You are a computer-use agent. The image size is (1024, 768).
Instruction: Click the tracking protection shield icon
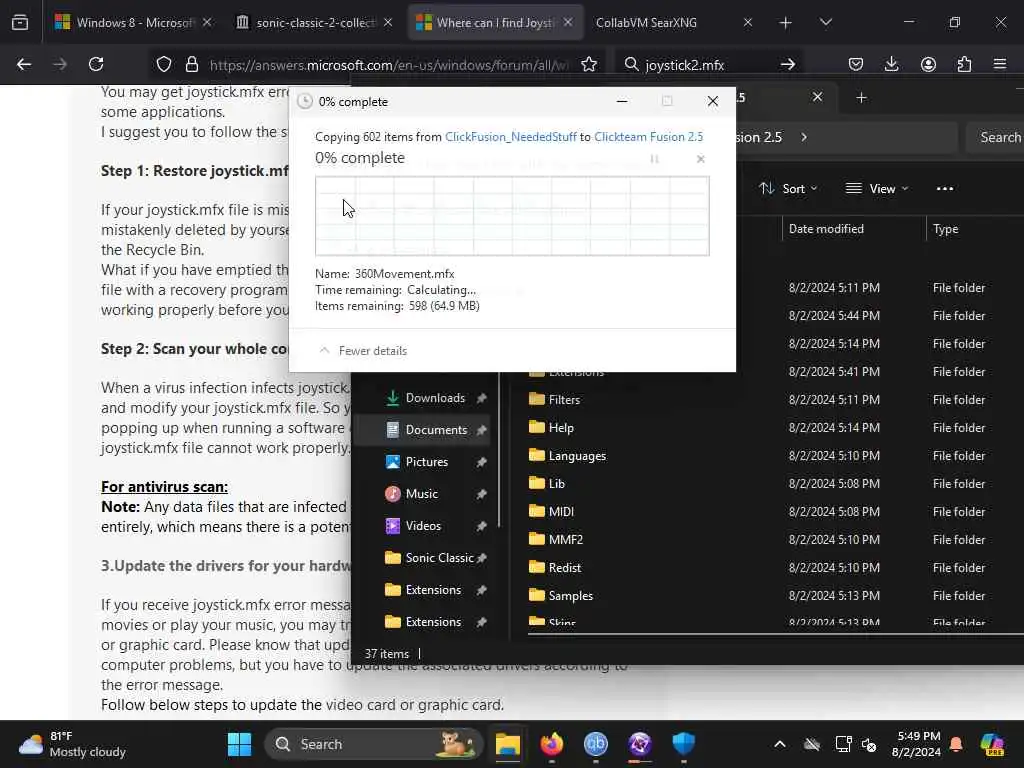coord(164,64)
